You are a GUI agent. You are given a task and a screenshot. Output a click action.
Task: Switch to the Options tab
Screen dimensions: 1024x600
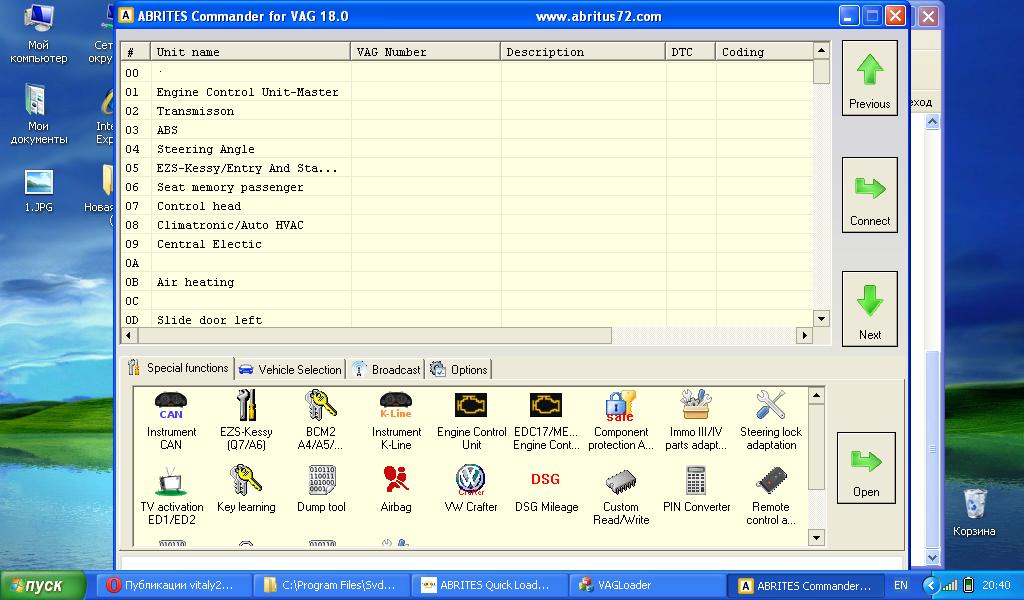(x=459, y=370)
